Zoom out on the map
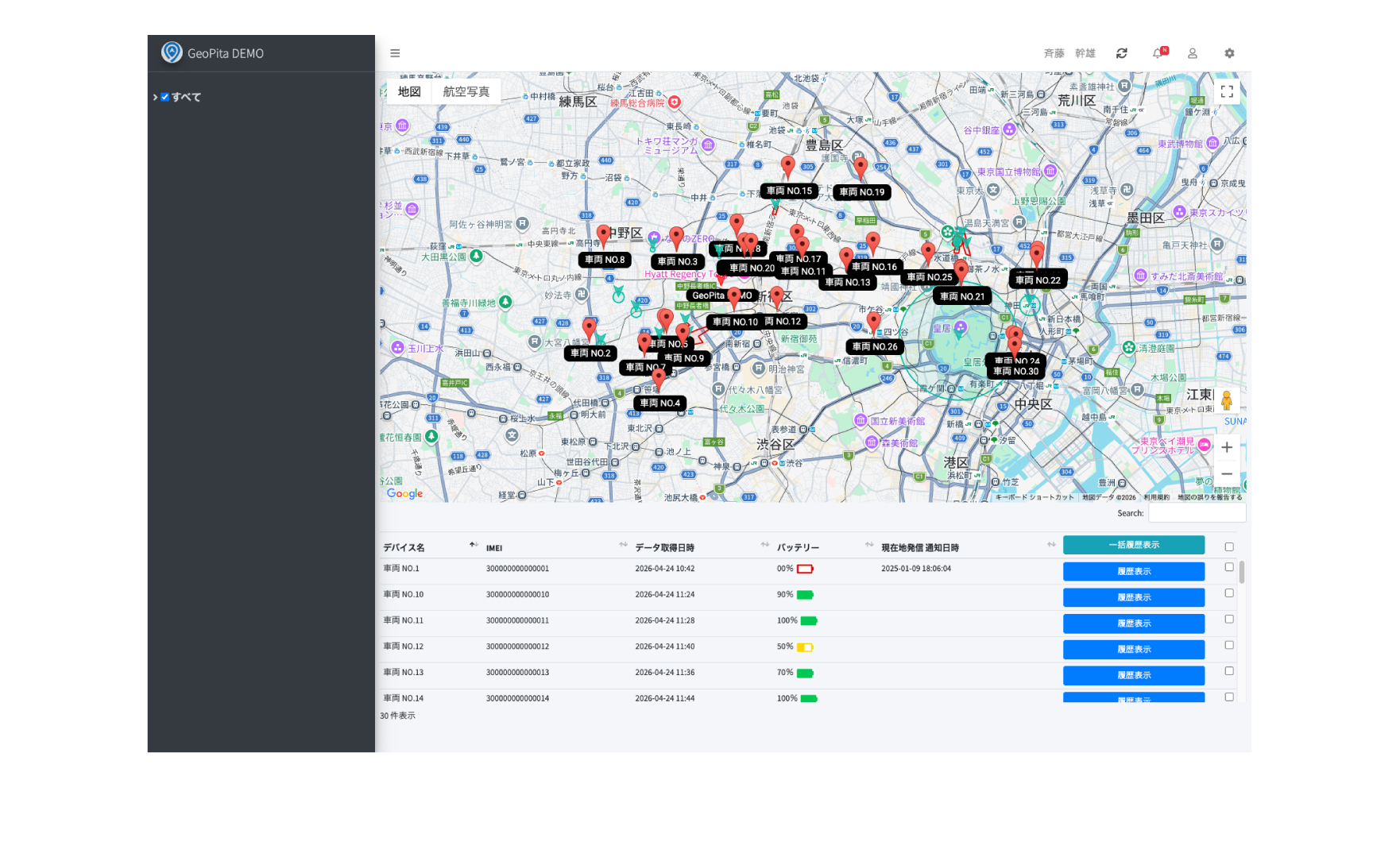The image size is (1400, 857). pos(1227,474)
